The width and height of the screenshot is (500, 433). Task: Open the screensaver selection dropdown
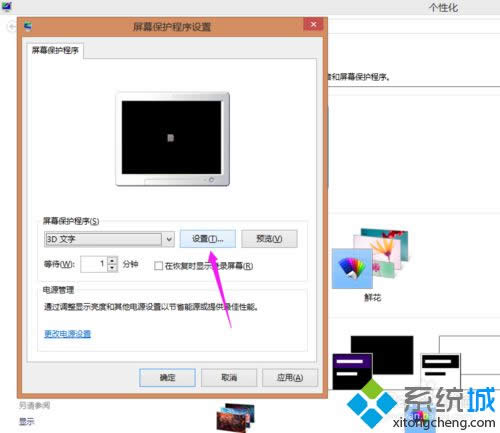tap(109, 239)
